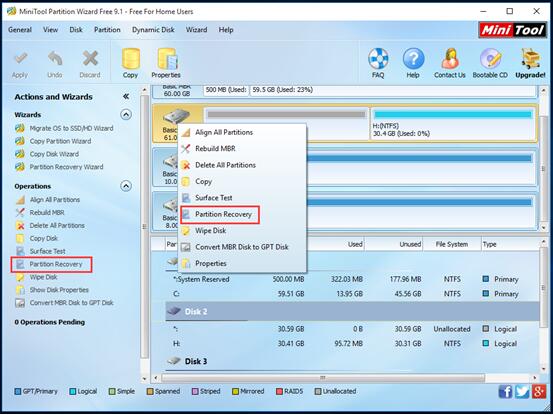The image size is (553, 415).
Task: Choose Rebuild MBR in context menu
Action: [x=242, y=148]
